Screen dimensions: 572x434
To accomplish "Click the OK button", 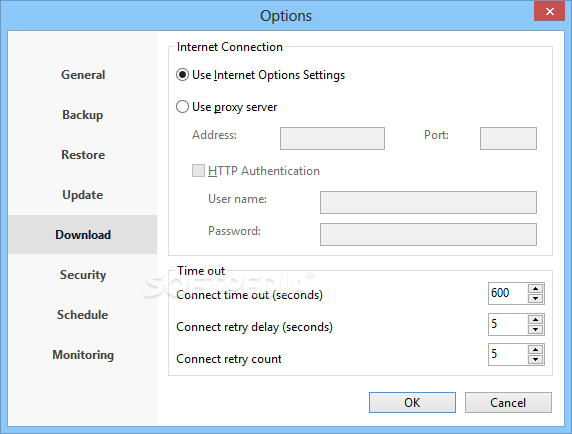I will coord(412,403).
